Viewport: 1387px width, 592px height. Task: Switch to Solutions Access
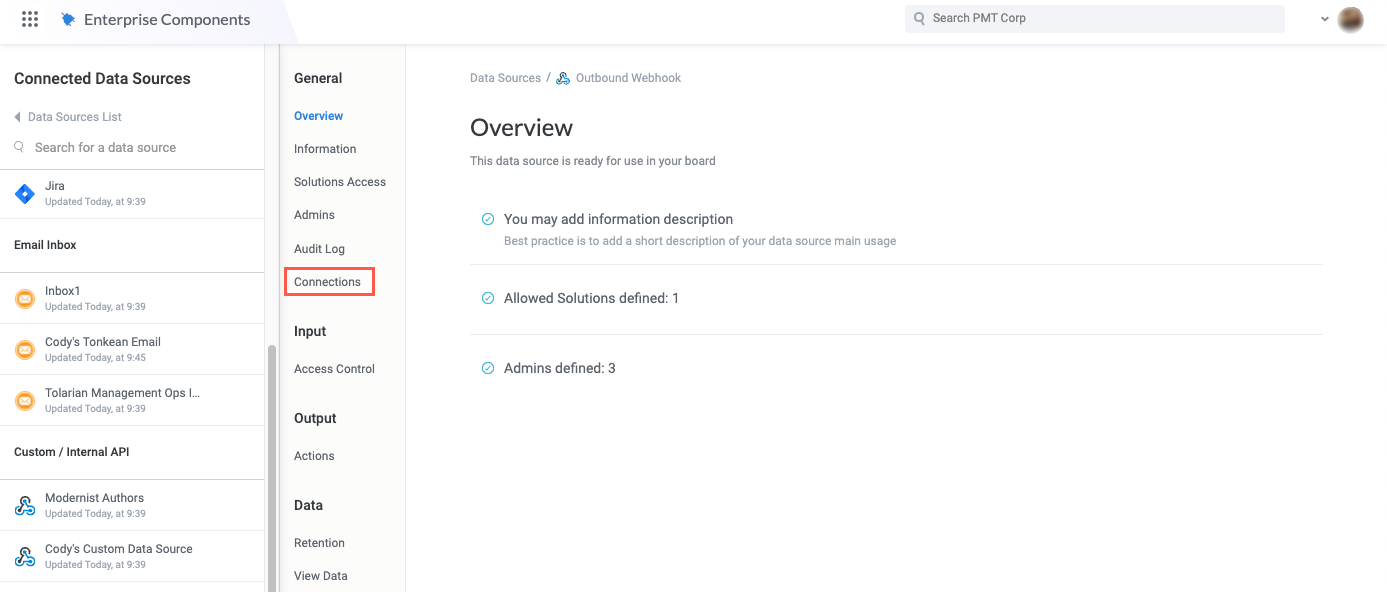[x=340, y=181]
